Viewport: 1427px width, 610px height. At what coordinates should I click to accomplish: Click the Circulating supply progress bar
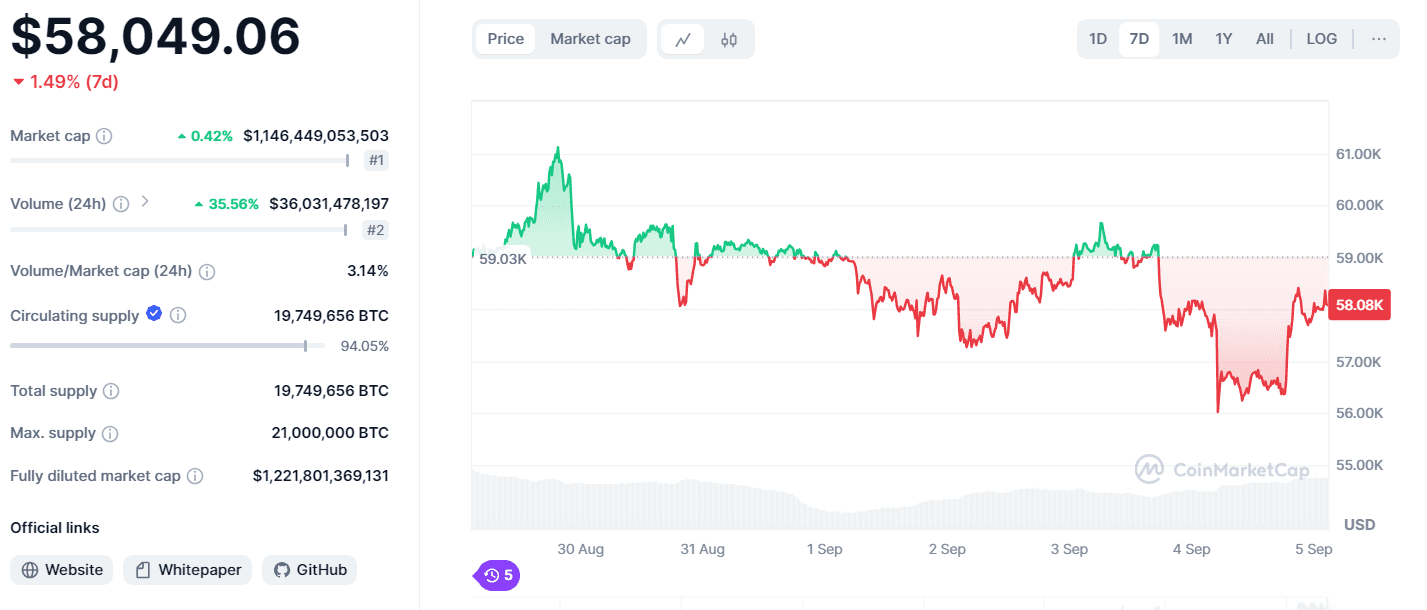coord(167,345)
